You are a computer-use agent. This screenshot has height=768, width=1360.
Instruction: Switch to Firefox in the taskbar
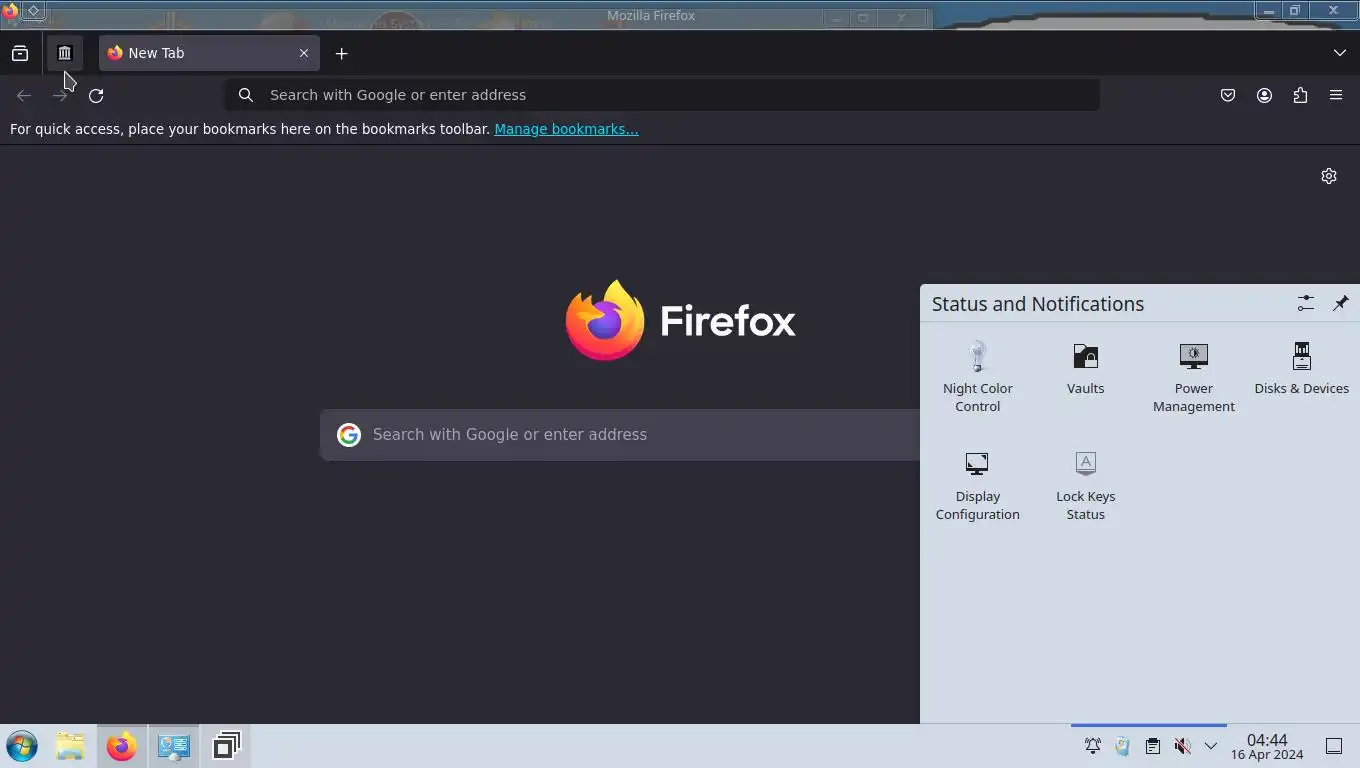click(122, 746)
